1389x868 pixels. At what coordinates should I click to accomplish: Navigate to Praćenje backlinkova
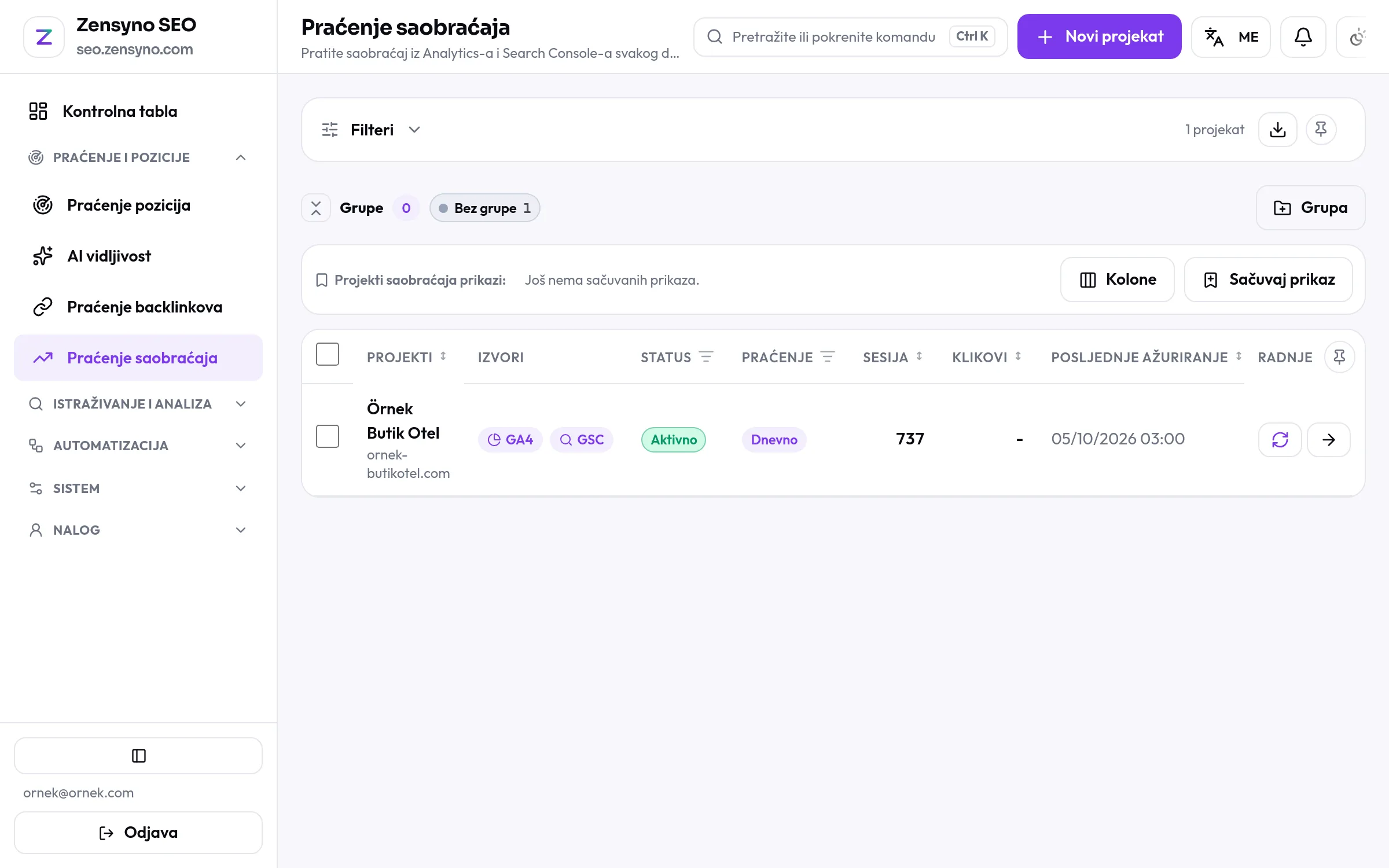(138, 307)
